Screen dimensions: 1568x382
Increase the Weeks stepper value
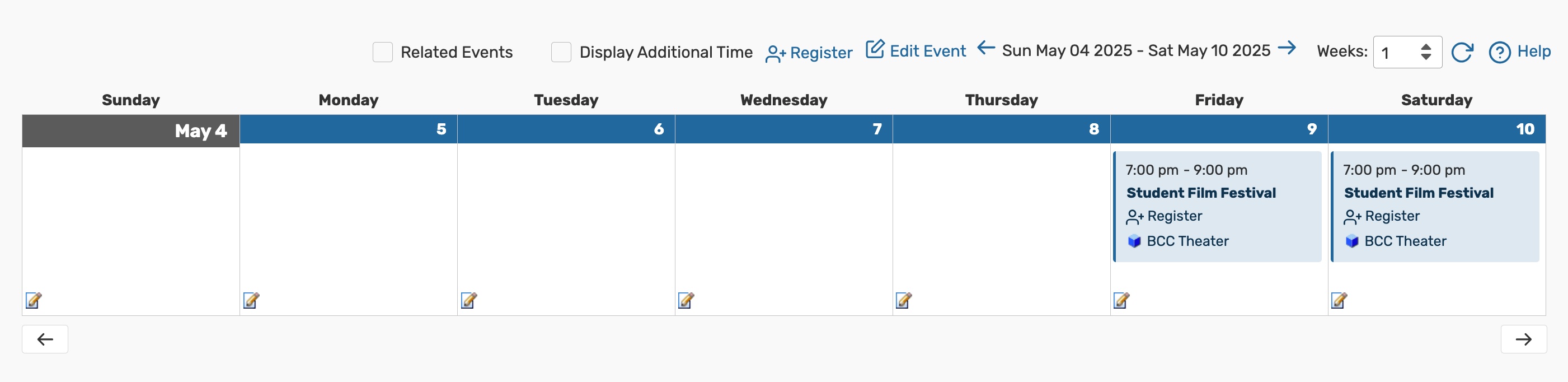tap(1426, 47)
